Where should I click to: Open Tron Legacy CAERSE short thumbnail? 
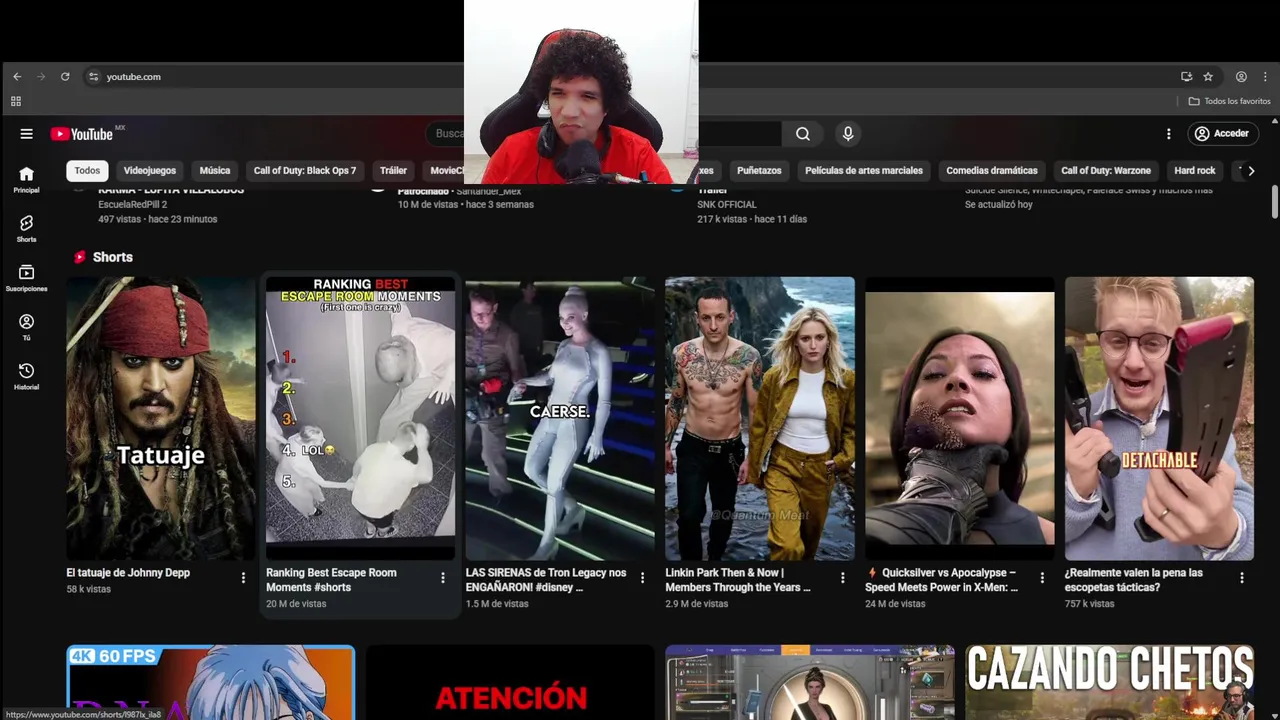pos(560,418)
